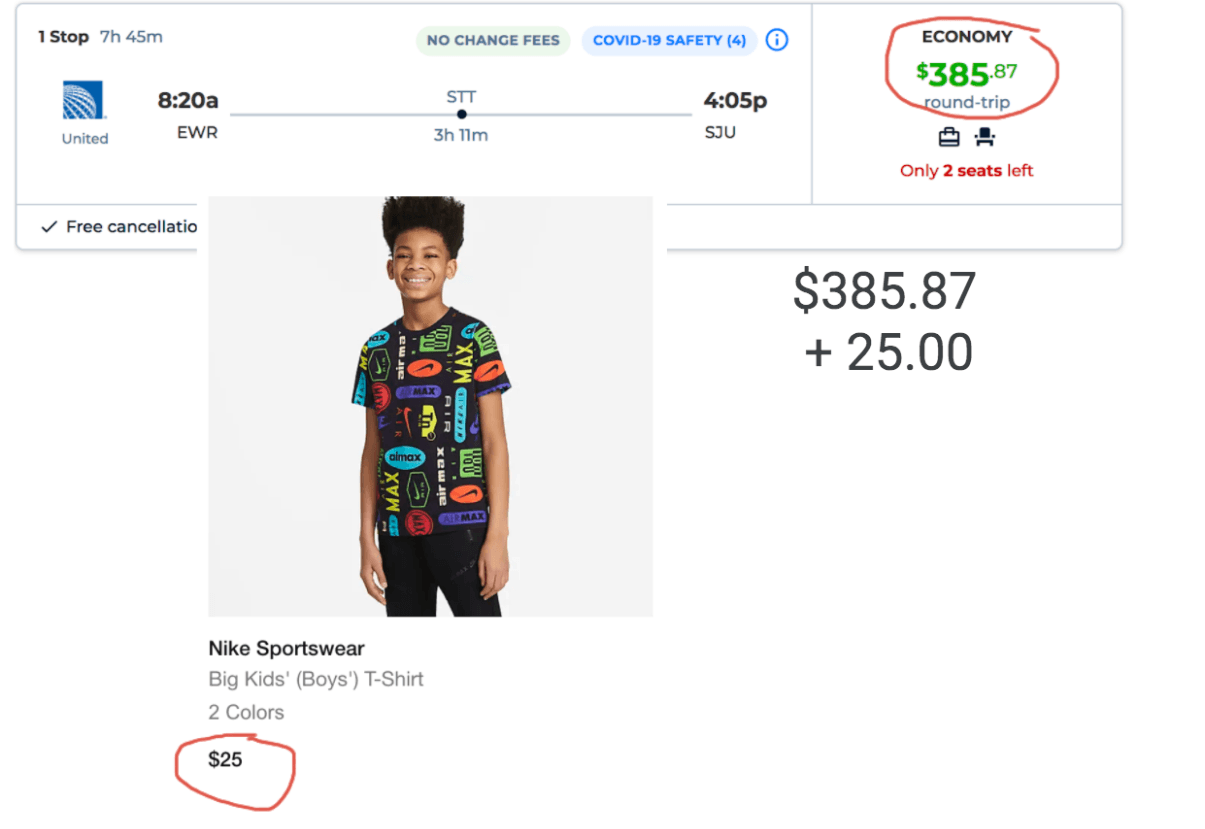Click the Free cancellation checkmark
The image size is (1205, 829).
pyautogui.click(x=49, y=227)
